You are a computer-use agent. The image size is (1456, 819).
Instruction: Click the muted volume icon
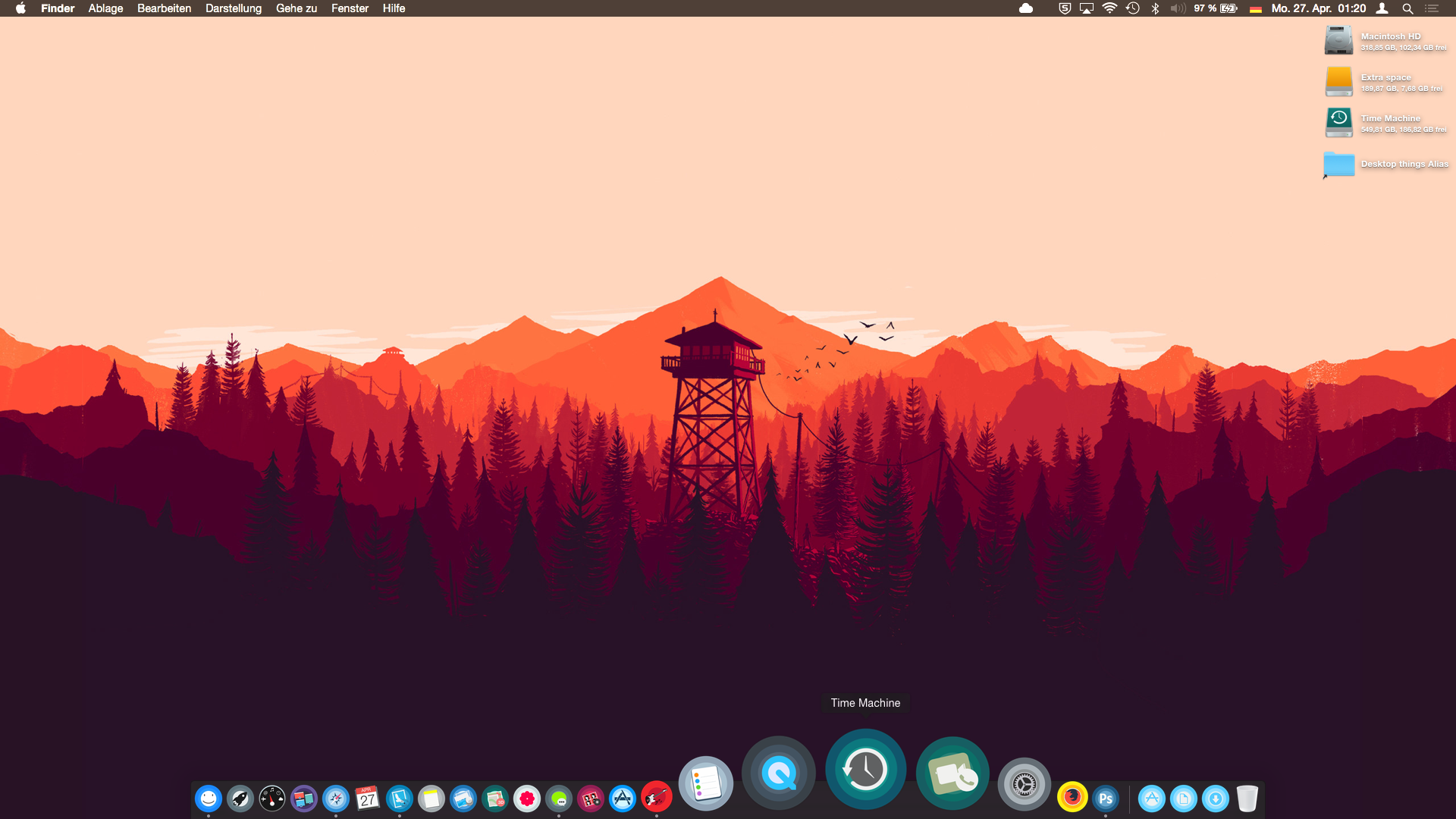pyautogui.click(x=1178, y=8)
